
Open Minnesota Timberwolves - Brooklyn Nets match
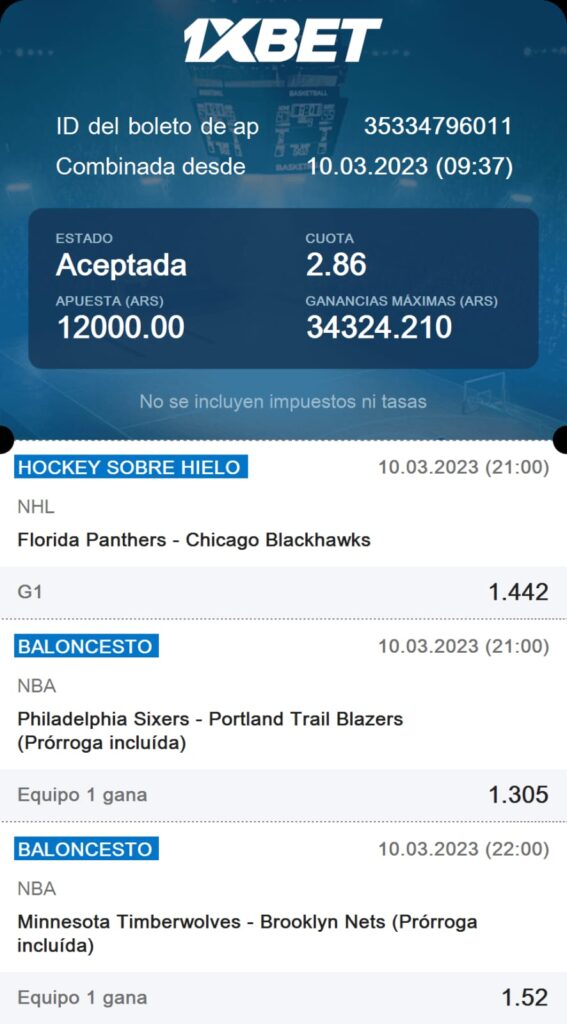pos(247,934)
